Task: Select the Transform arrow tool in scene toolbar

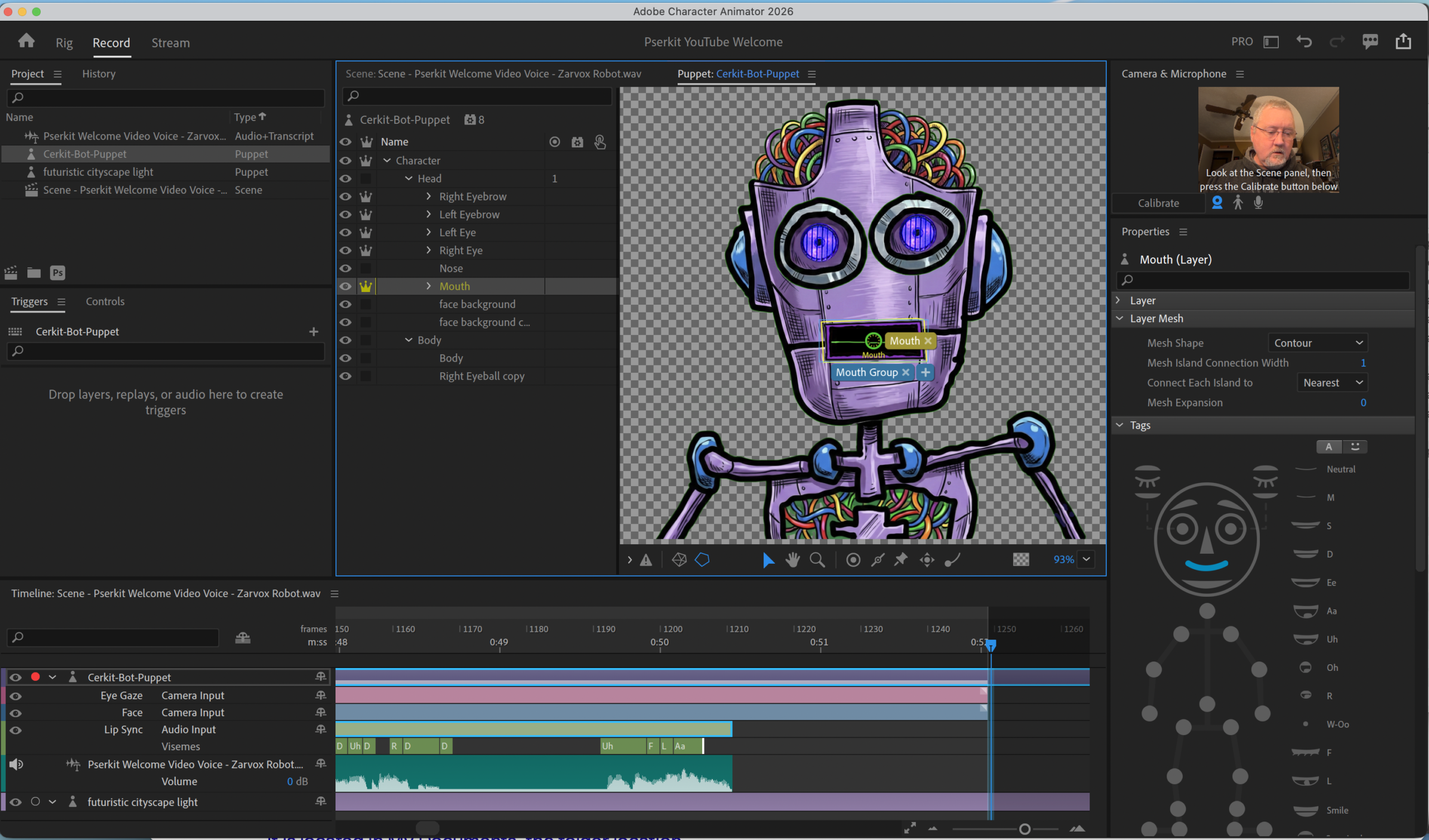Action: (x=767, y=560)
